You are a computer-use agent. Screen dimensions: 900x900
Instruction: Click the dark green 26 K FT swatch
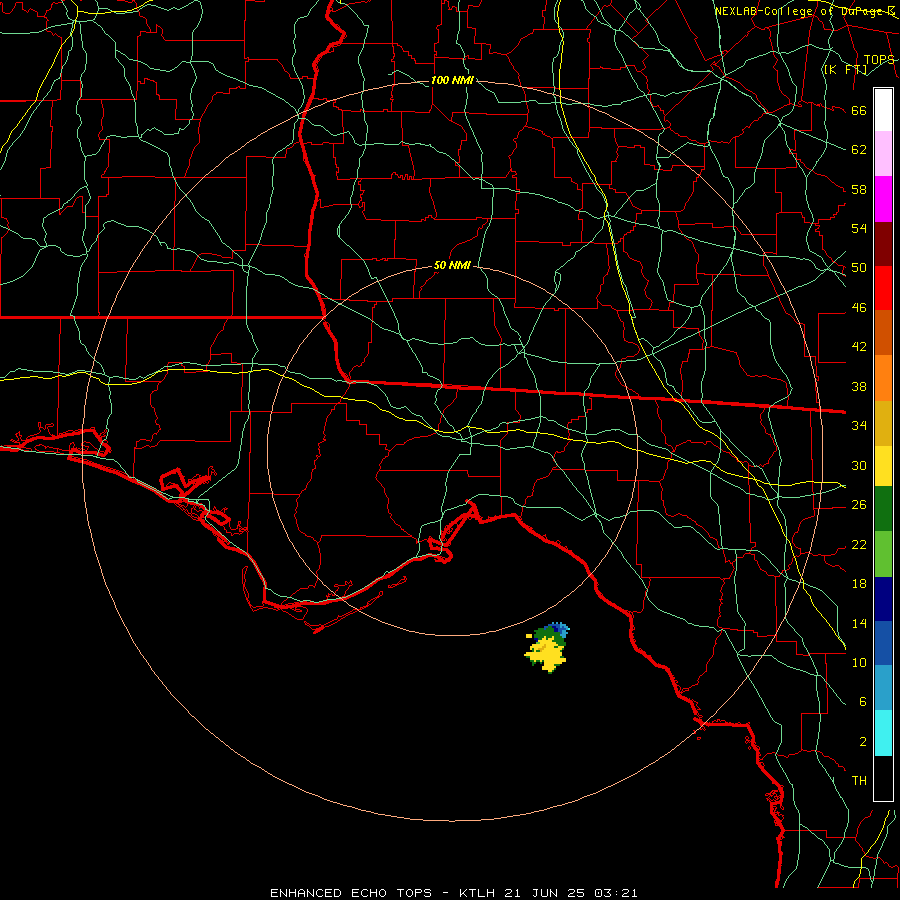point(883,509)
